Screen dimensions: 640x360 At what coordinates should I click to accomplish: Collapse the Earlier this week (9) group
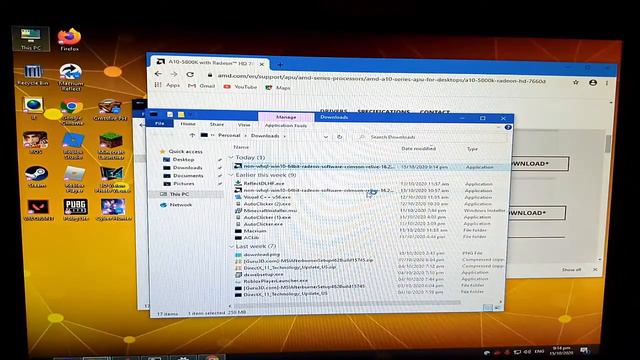click(231, 175)
